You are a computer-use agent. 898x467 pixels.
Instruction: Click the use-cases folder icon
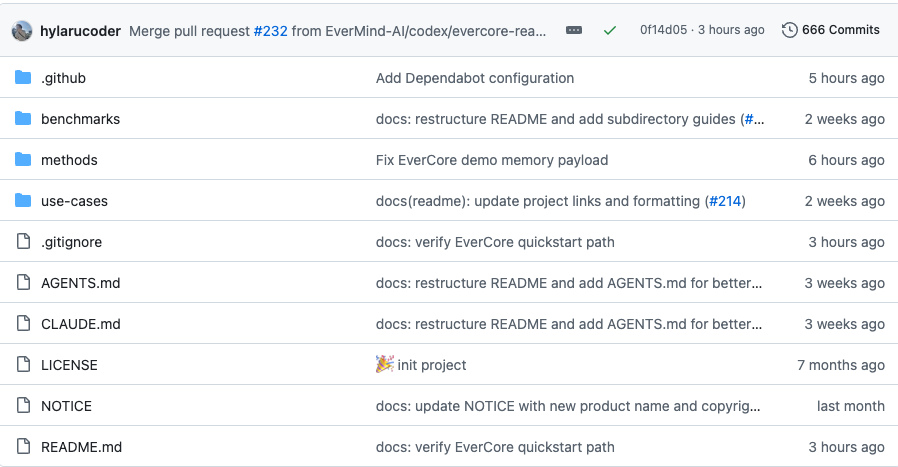click(23, 201)
